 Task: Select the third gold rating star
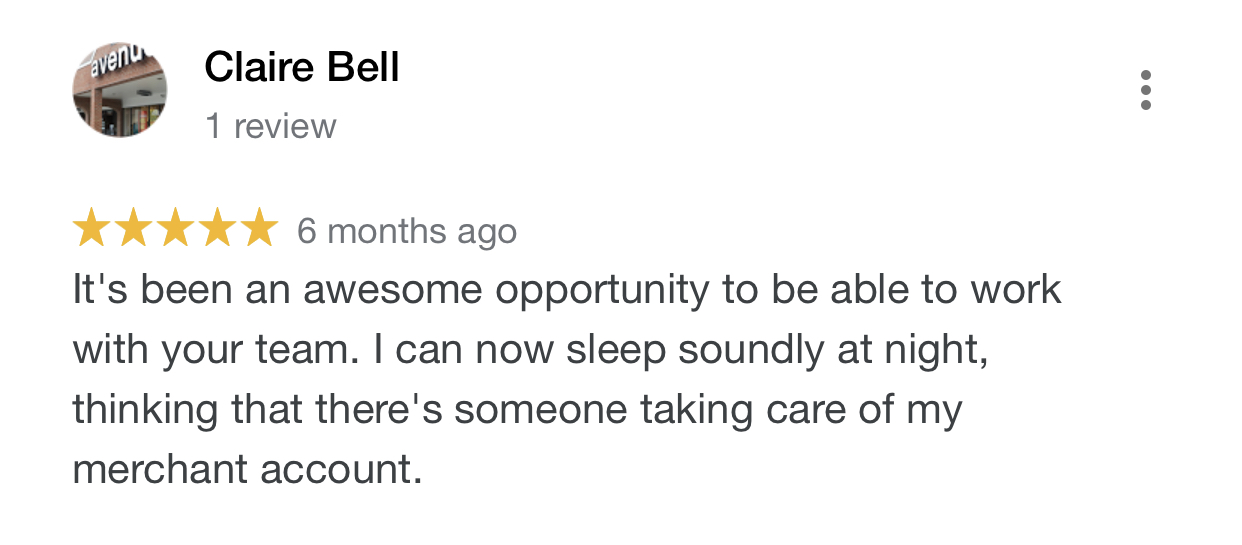tap(175, 228)
